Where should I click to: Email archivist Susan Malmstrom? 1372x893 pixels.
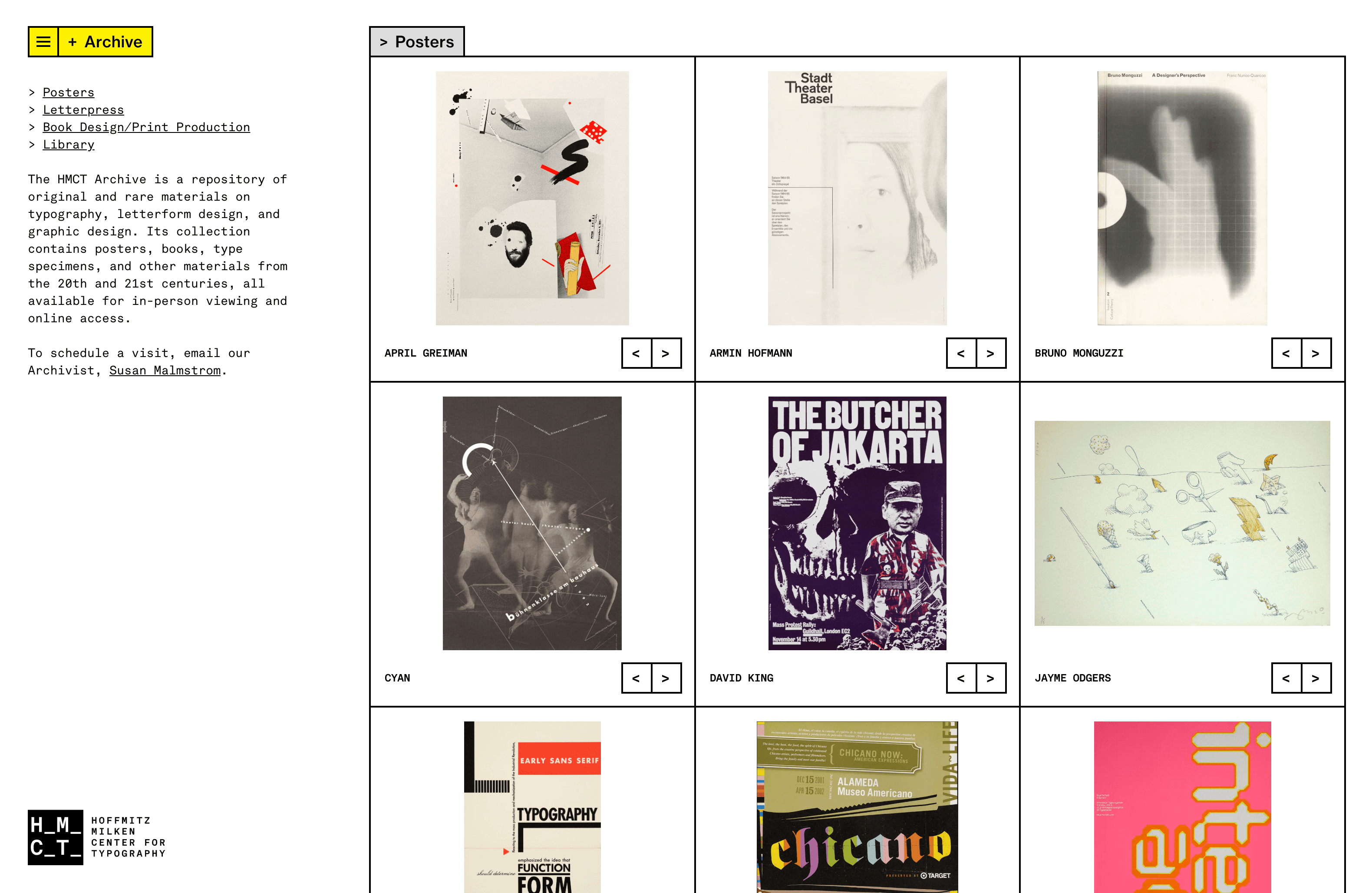pyautogui.click(x=165, y=370)
